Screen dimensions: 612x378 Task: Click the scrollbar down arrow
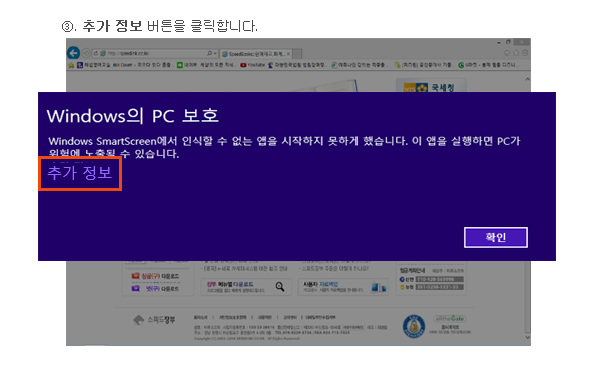[x=527, y=337]
